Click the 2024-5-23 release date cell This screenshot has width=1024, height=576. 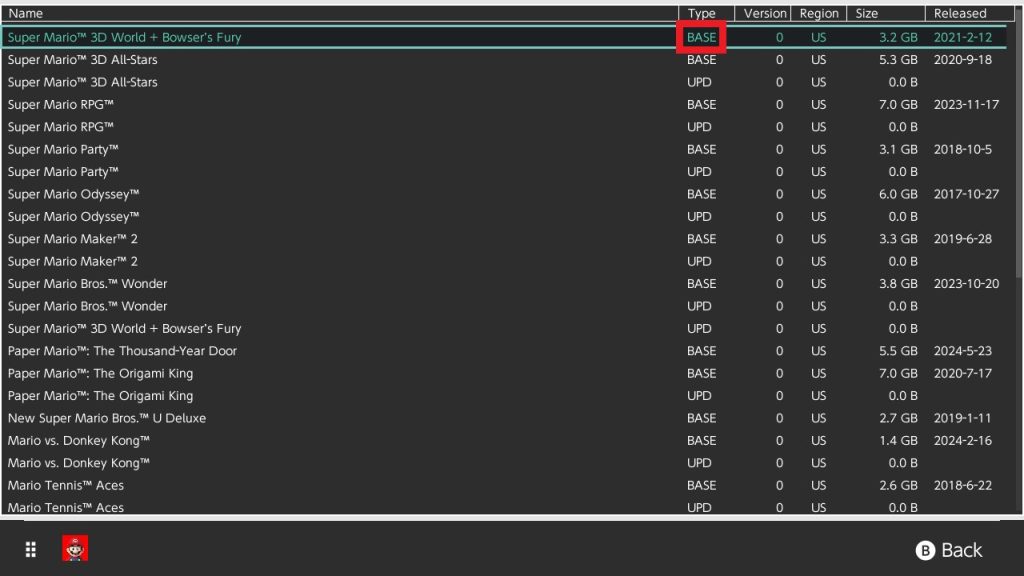tap(963, 351)
